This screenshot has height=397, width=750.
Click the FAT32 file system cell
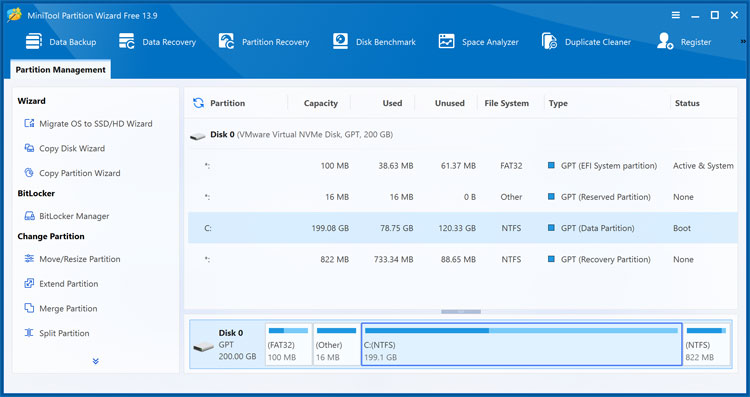click(x=511, y=166)
